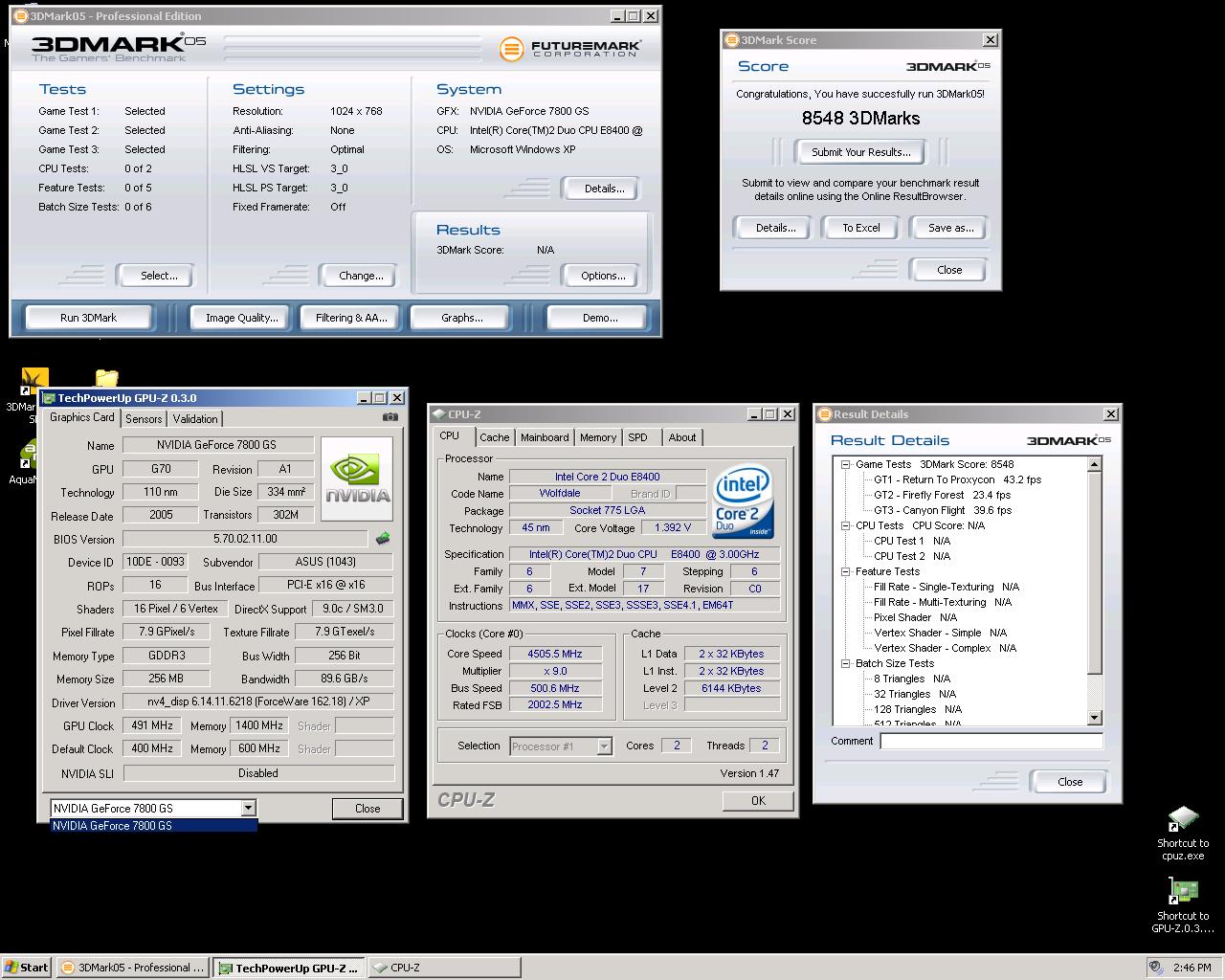Image resolution: width=1225 pixels, height=980 pixels.
Task: Click the desktop folder icon above GPU-Z
Action: 106,379
